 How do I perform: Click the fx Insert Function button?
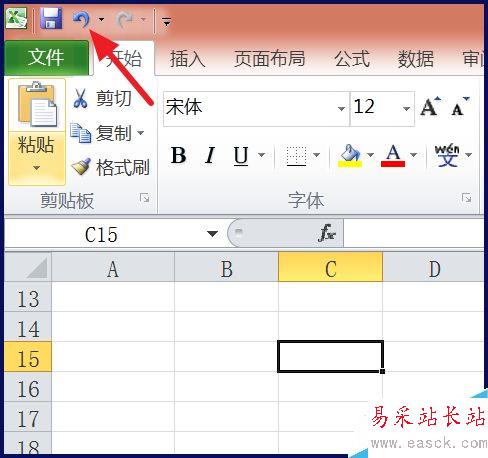(327, 233)
